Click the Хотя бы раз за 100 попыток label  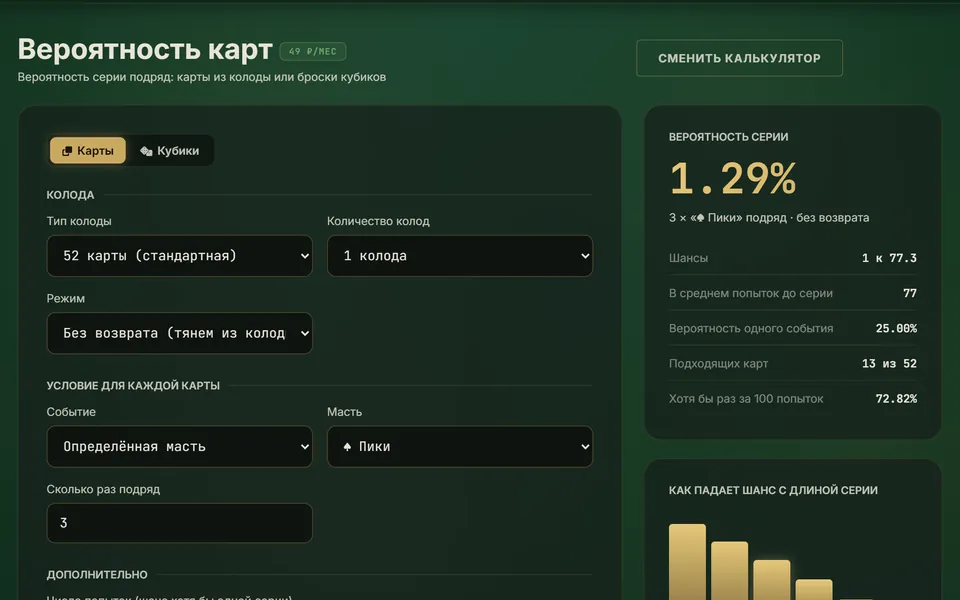point(746,399)
